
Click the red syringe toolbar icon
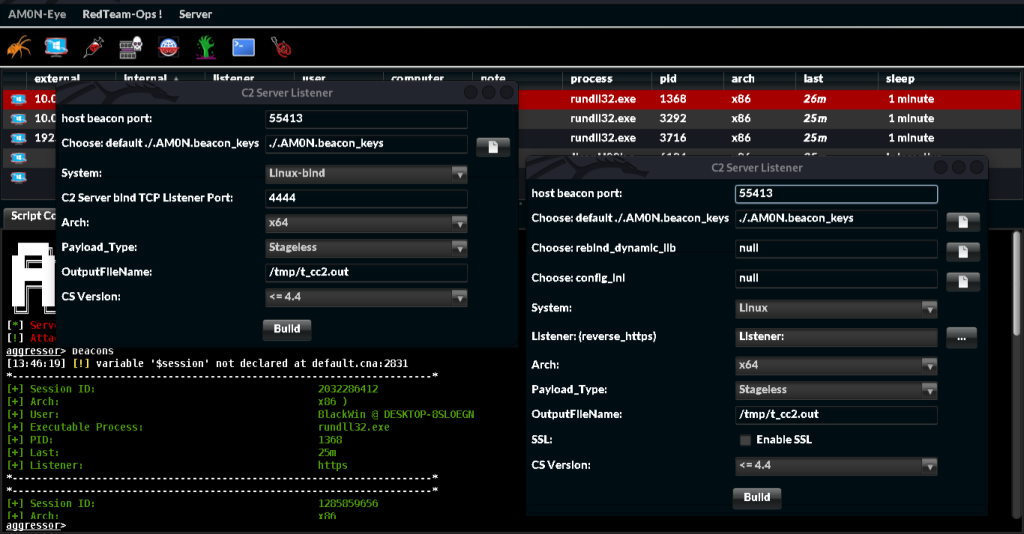[x=94, y=46]
